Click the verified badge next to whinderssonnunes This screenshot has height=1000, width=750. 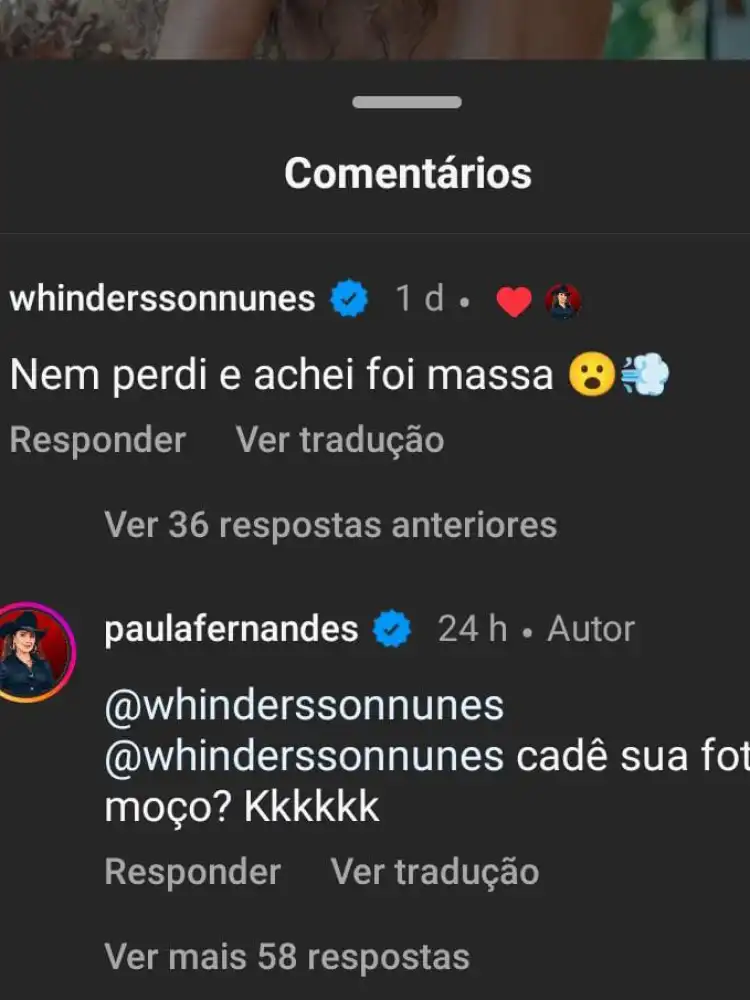click(349, 298)
